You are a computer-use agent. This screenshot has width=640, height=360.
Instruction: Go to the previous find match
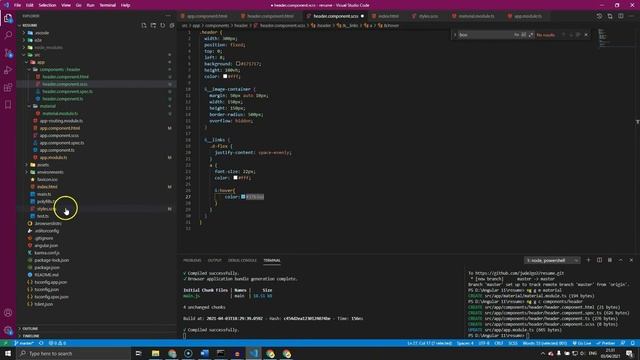point(564,35)
